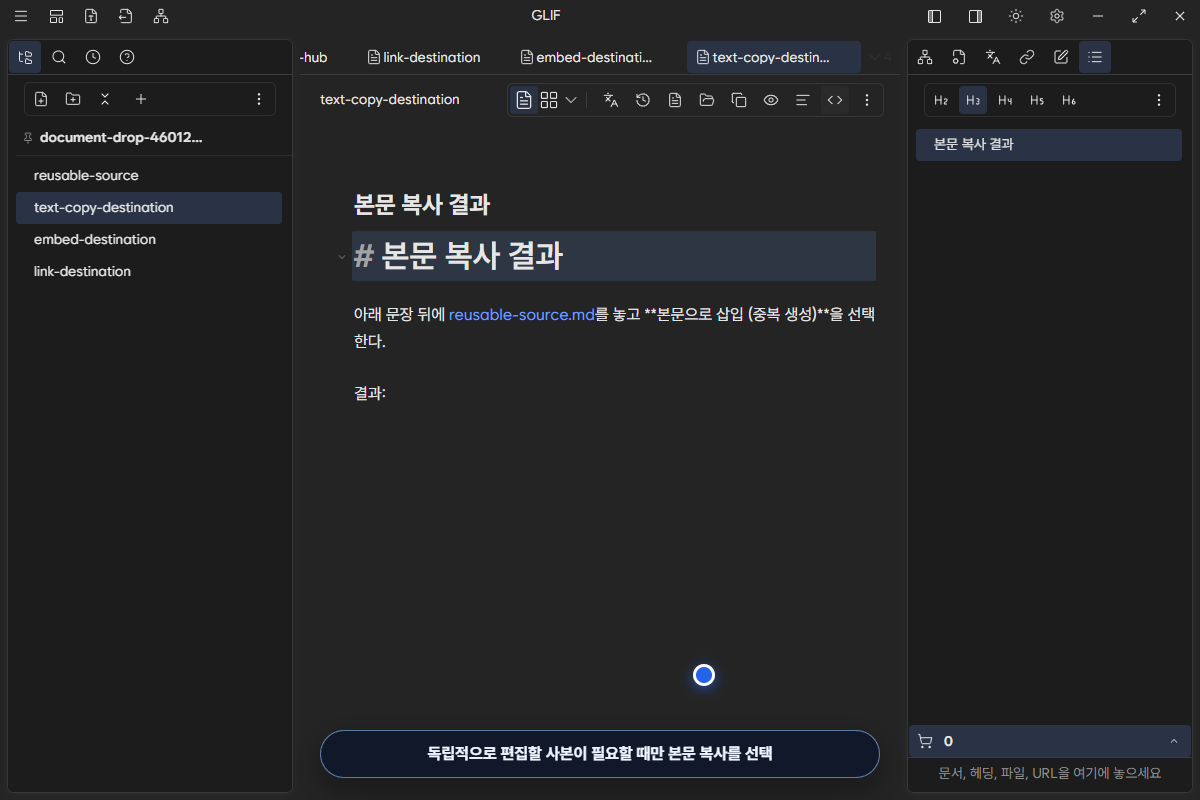Click the translate icon in editor toolbar
1200x800 pixels.
tap(611, 99)
